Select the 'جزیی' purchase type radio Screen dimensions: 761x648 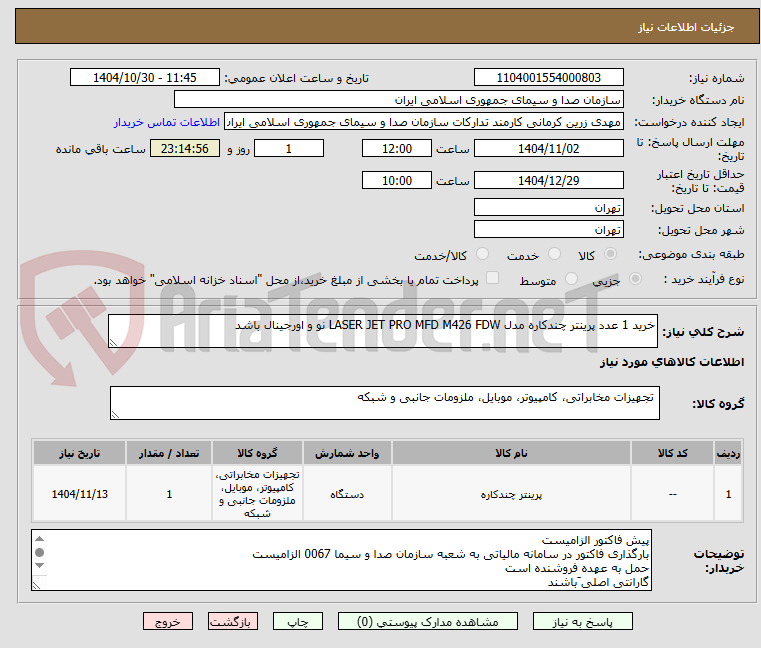pos(635,279)
